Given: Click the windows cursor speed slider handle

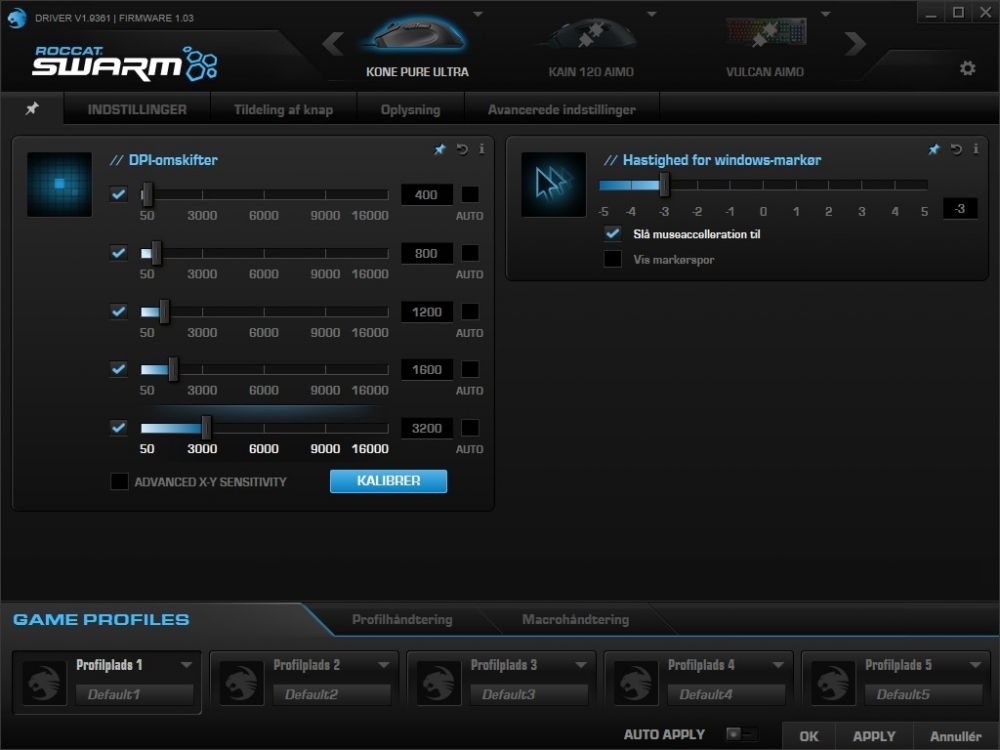Looking at the screenshot, I should coord(665,185).
